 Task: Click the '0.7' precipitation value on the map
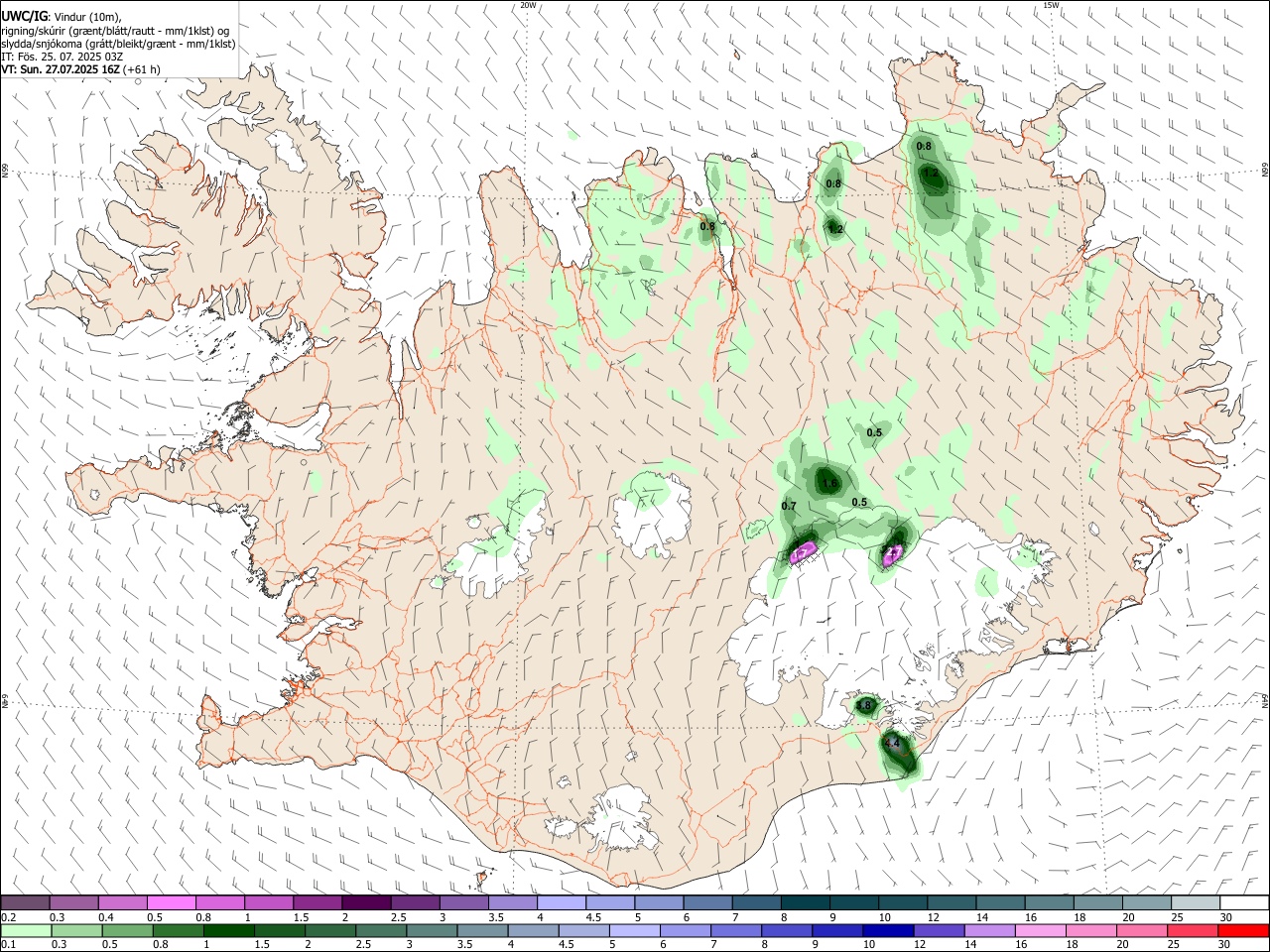tap(789, 506)
